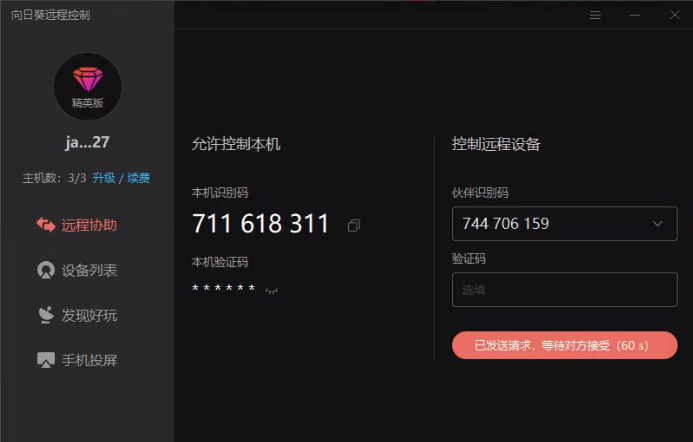The image size is (693, 442).
Task: Select the 远程协助 menu label
Action: click(89, 225)
